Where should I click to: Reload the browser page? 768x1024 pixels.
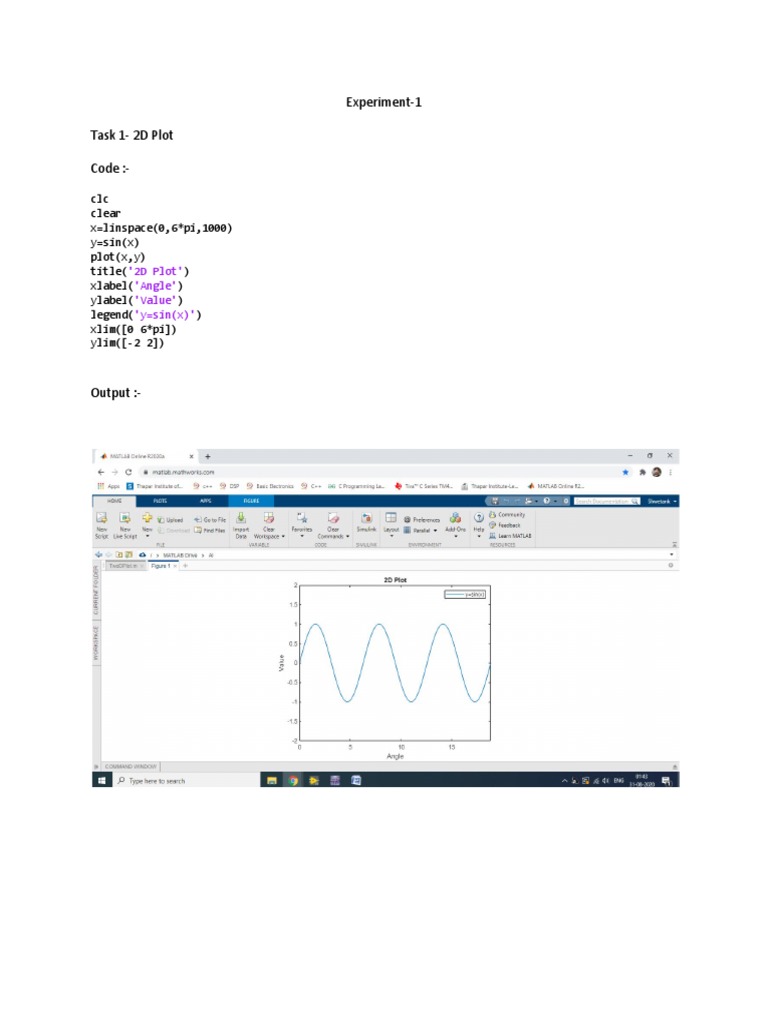tap(128, 472)
